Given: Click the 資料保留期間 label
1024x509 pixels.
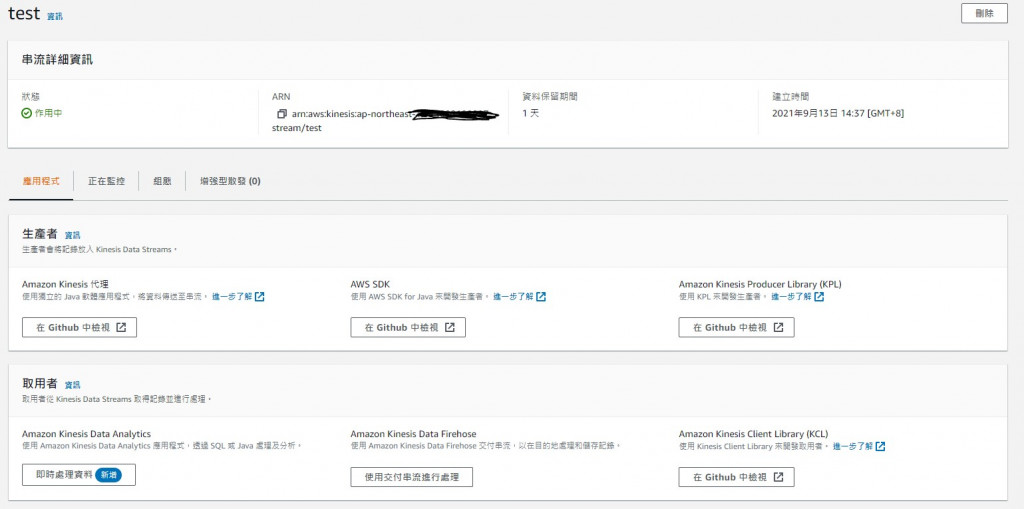Looking at the screenshot, I should pos(550,97).
